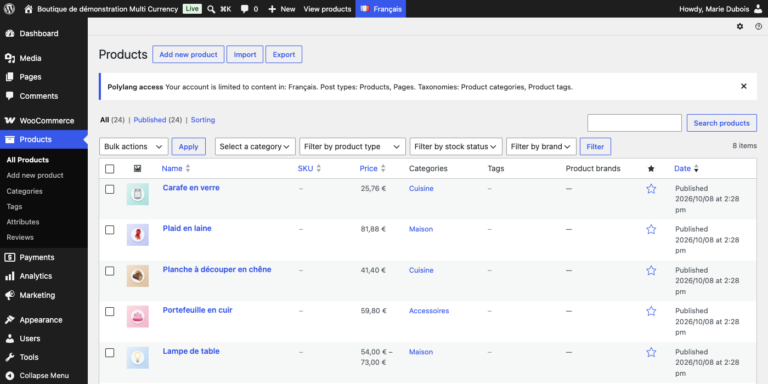Toggle featured star for Planche à découper

click(x=651, y=270)
